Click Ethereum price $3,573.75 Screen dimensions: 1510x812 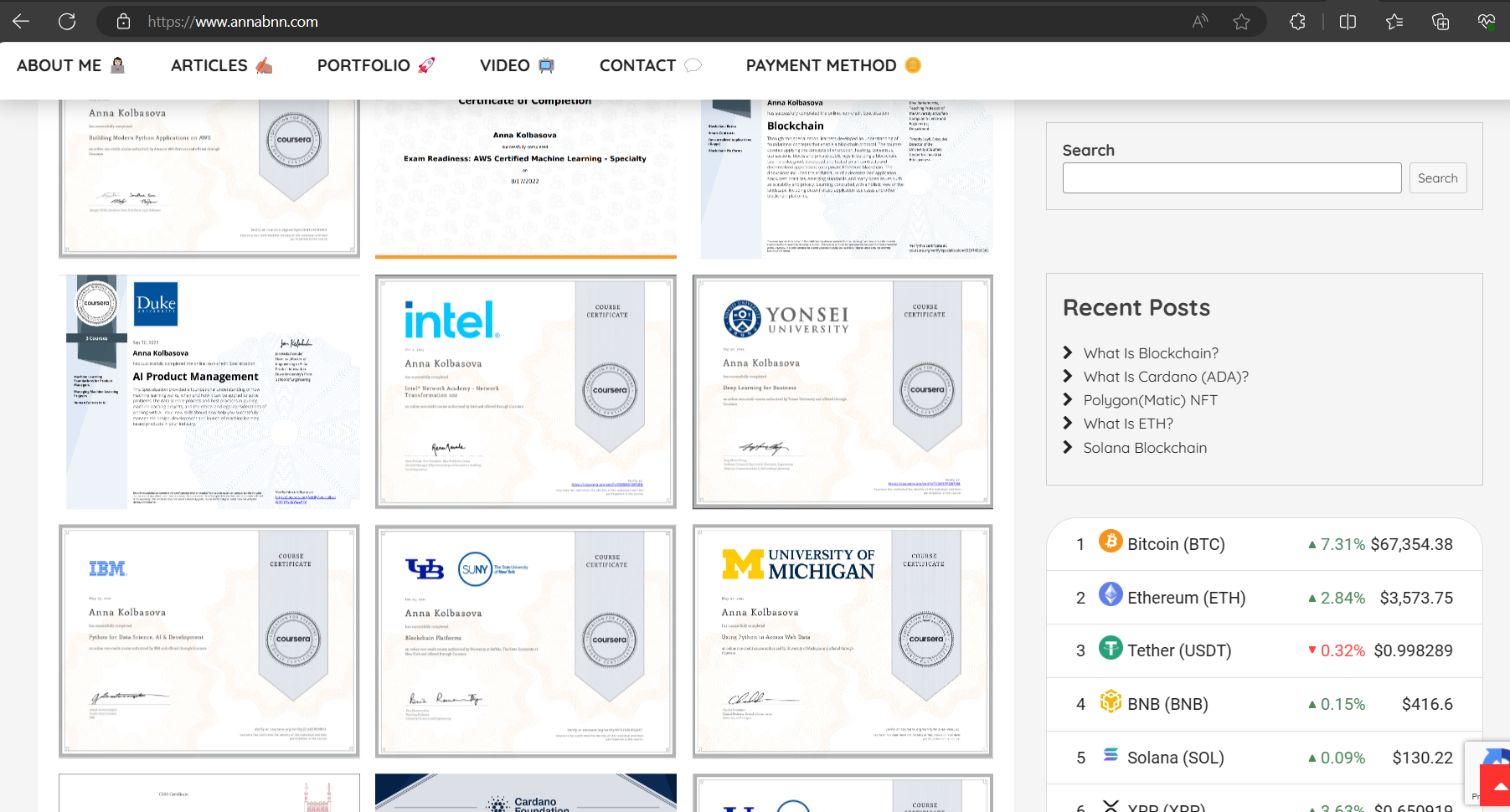1416,598
